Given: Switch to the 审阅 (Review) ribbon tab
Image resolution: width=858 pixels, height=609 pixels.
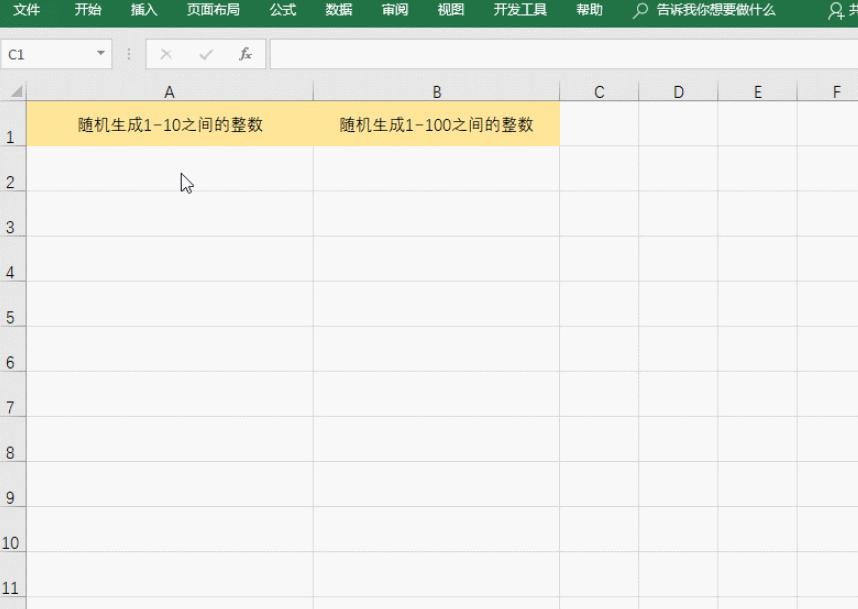Looking at the screenshot, I should tap(394, 11).
